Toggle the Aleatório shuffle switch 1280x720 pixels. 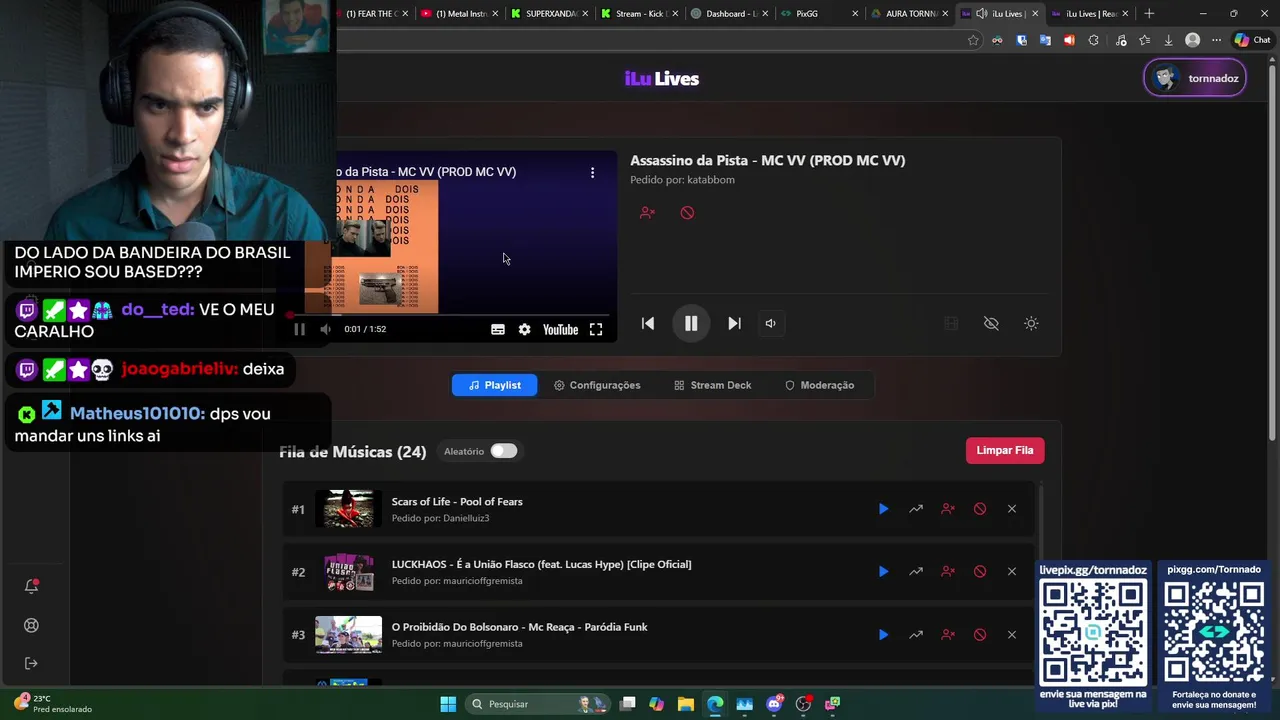click(x=503, y=451)
